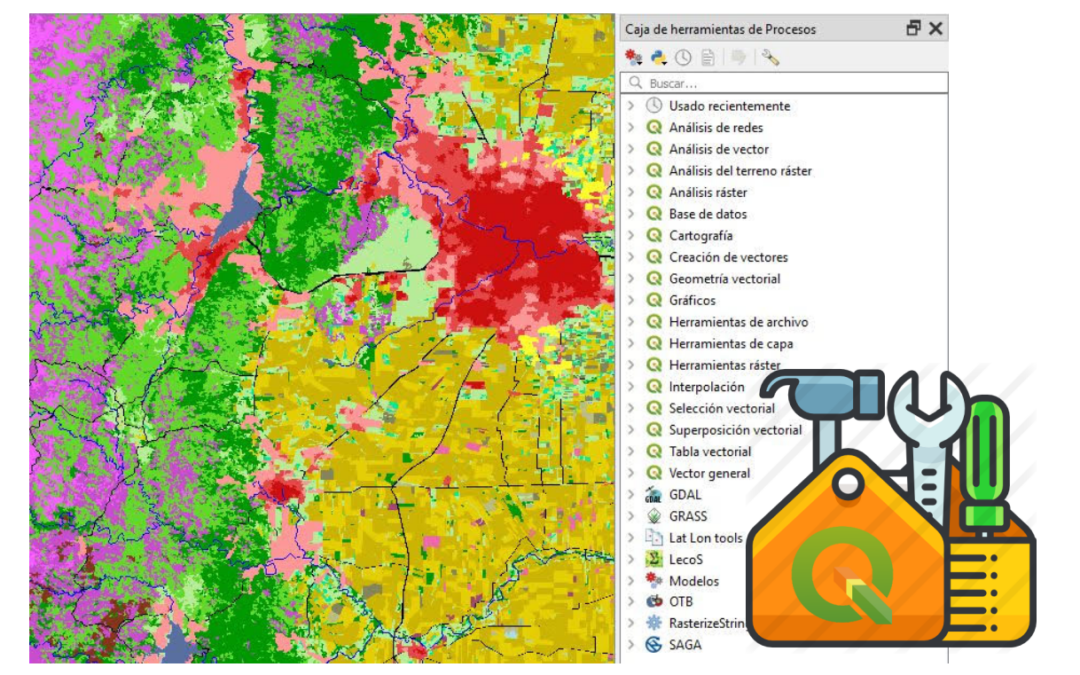Float the Processing toolbox panel
This screenshot has height=675, width=1080.
pos(913,28)
